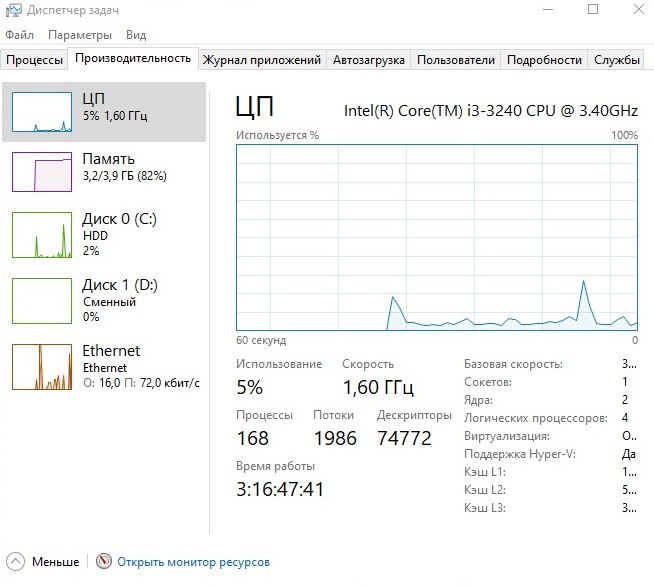Viewport: 654px width, 585px height.
Task: Click the Используется % graph label
Action: (277, 135)
